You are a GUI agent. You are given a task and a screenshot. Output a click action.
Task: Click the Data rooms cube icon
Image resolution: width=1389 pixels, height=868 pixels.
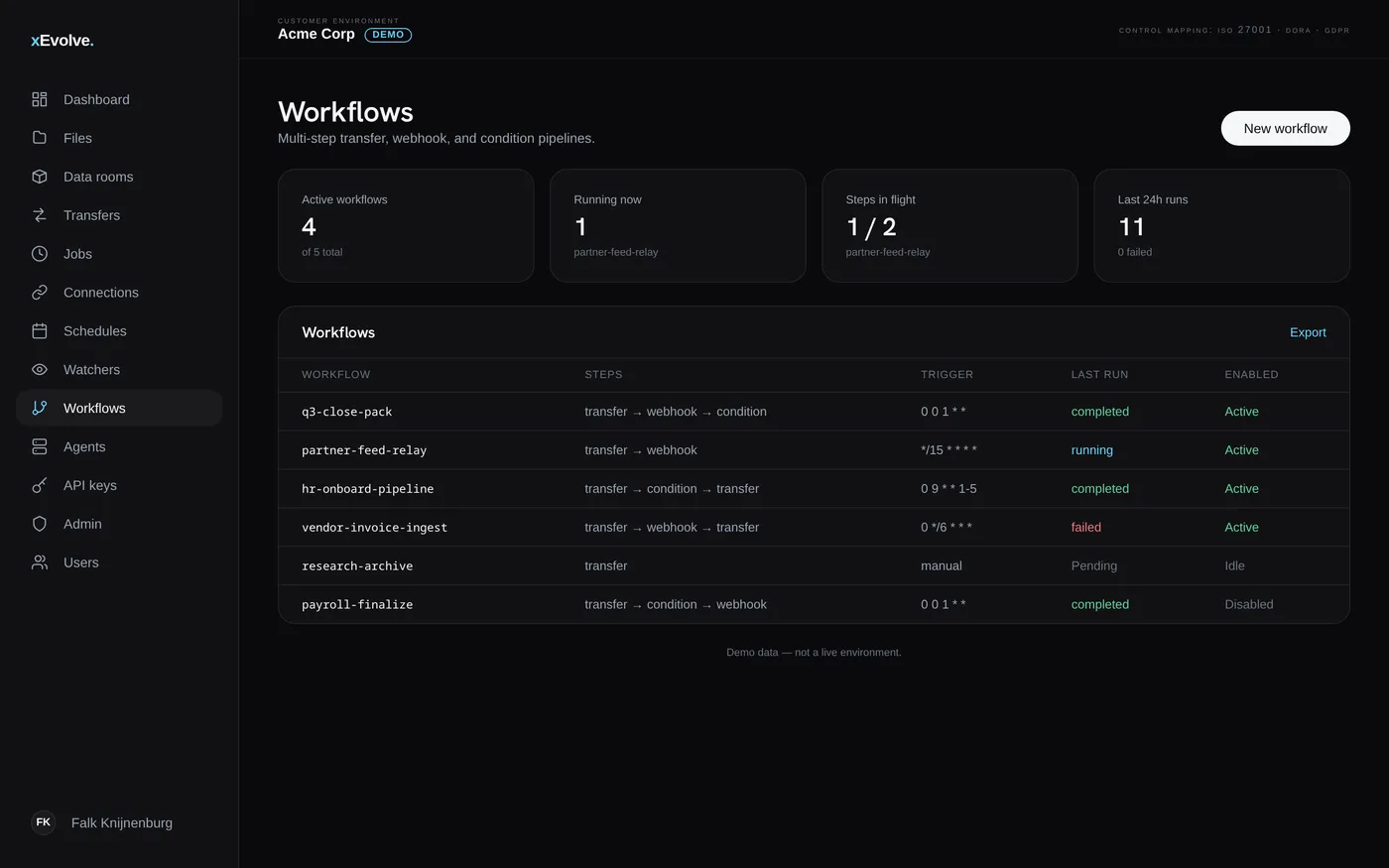40,177
